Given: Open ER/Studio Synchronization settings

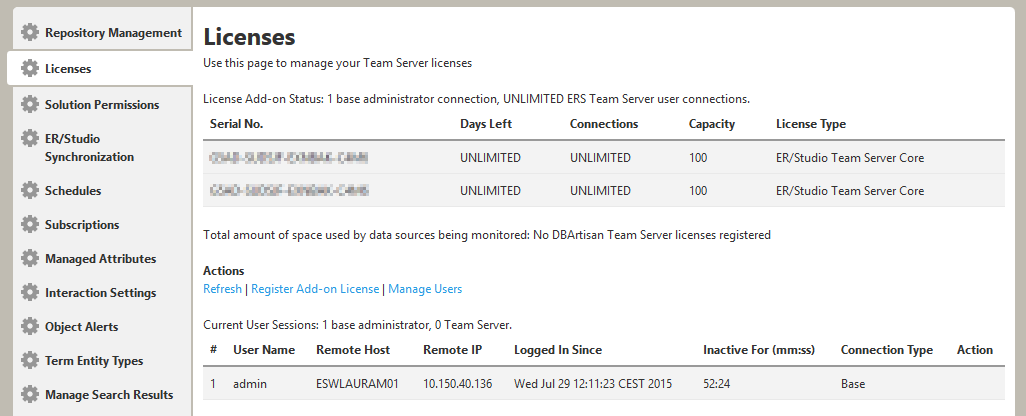Looking at the screenshot, I should click(90, 148).
